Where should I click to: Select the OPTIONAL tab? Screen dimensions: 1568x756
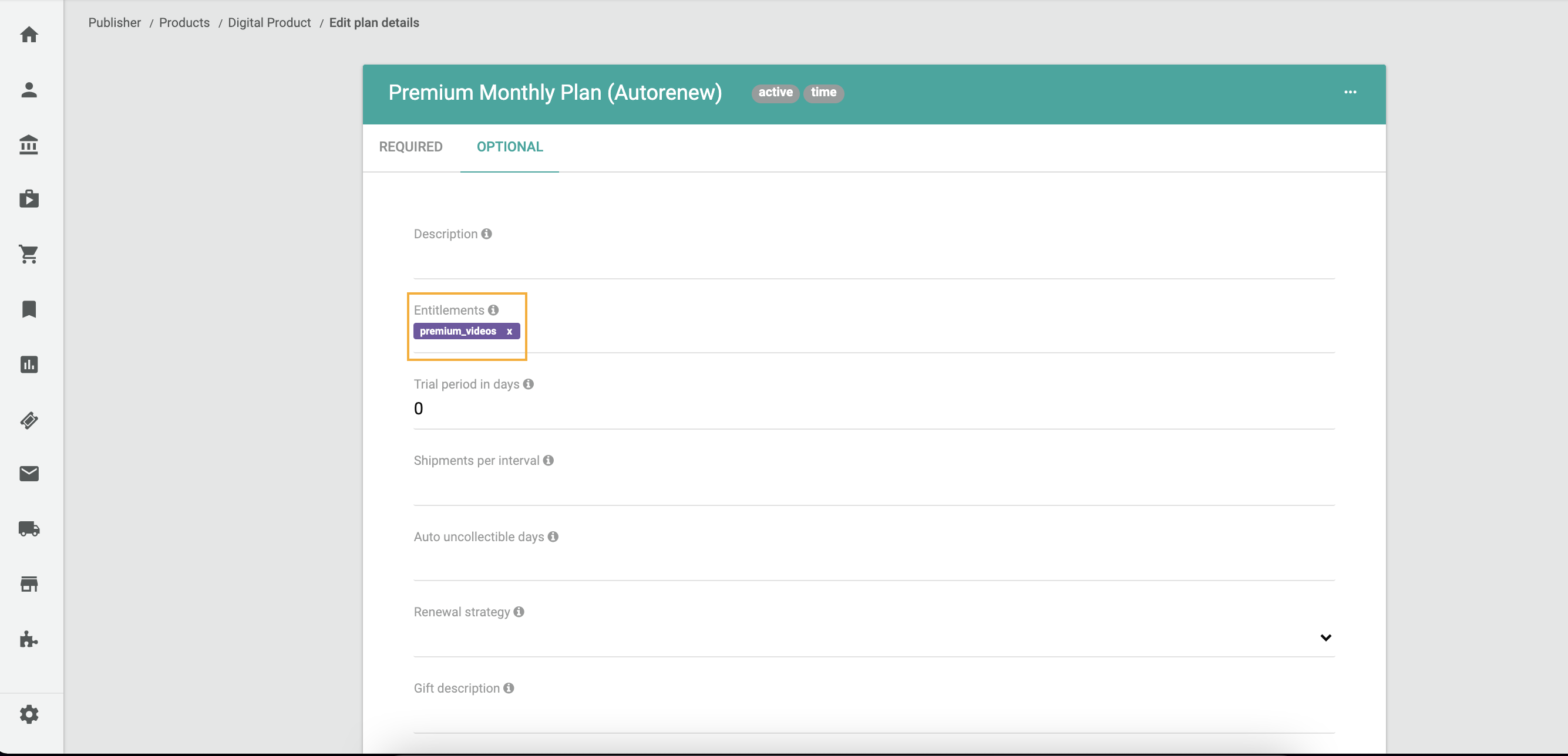509,147
